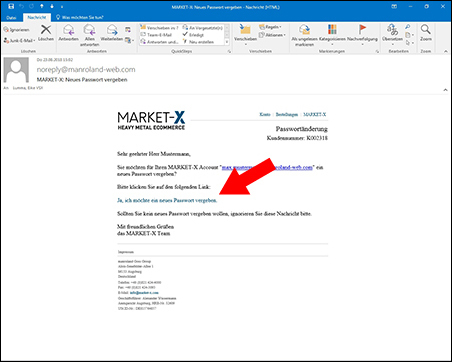Choose 'Neu erstellen' quick step
Viewport: 452px width, 362px height.
click(198, 42)
